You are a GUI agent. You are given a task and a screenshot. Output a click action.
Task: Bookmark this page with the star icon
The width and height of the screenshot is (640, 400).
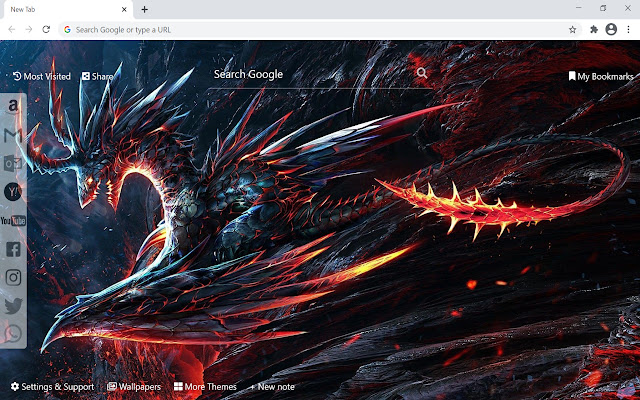(x=573, y=29)
